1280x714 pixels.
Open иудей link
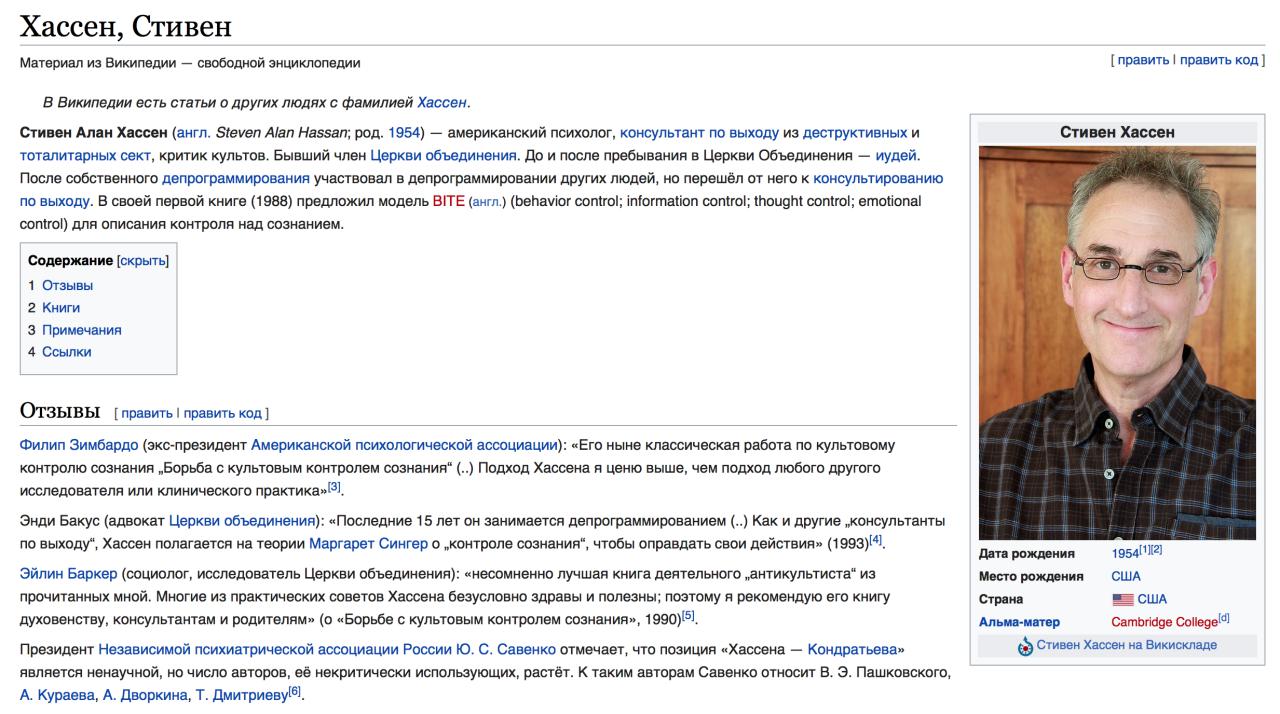pyautogui.click(x=896, y=155)
